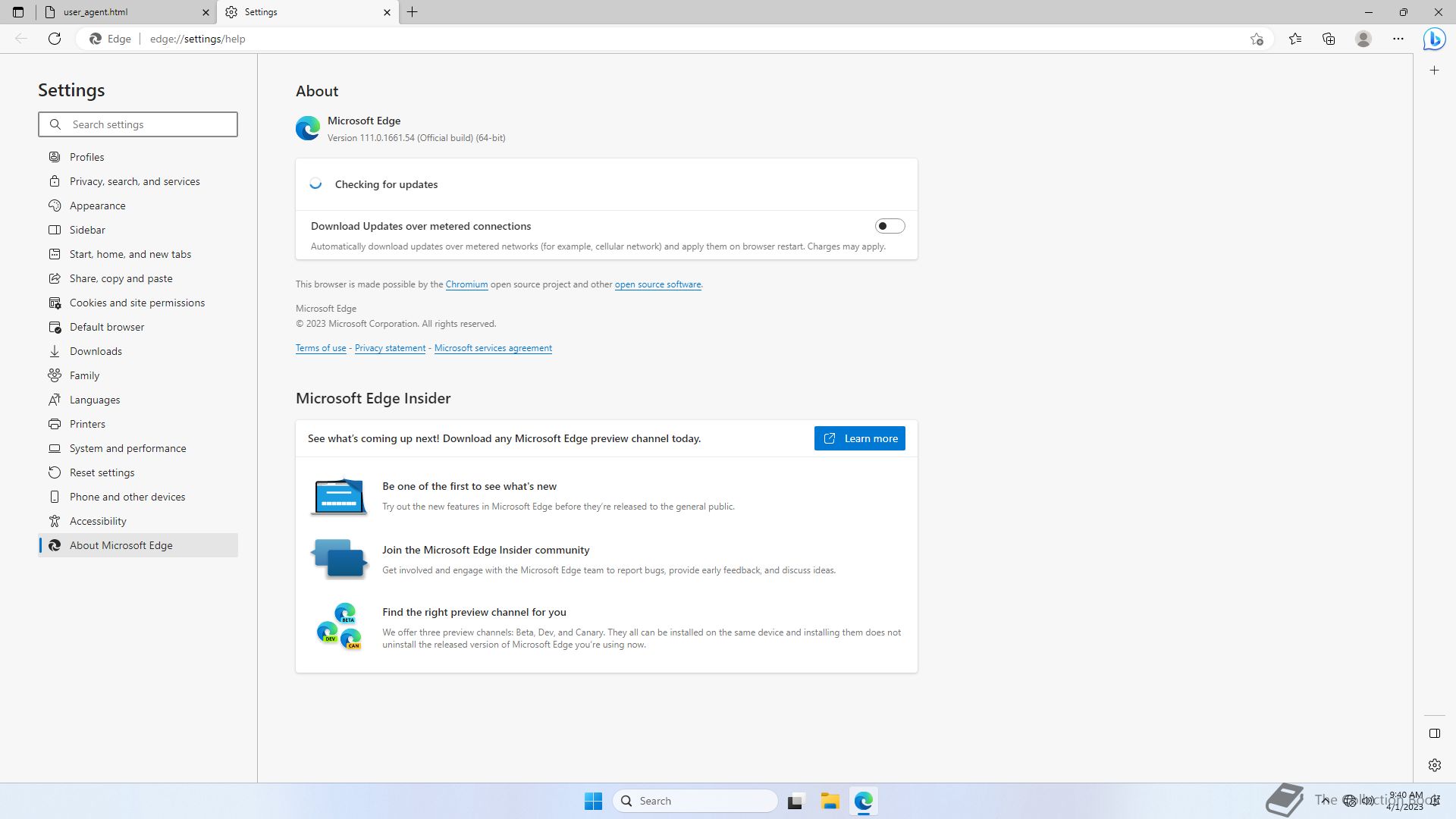Click the sidebar add plus icon
Screen dimensions: 1456x819
[x=1434, y=71]
